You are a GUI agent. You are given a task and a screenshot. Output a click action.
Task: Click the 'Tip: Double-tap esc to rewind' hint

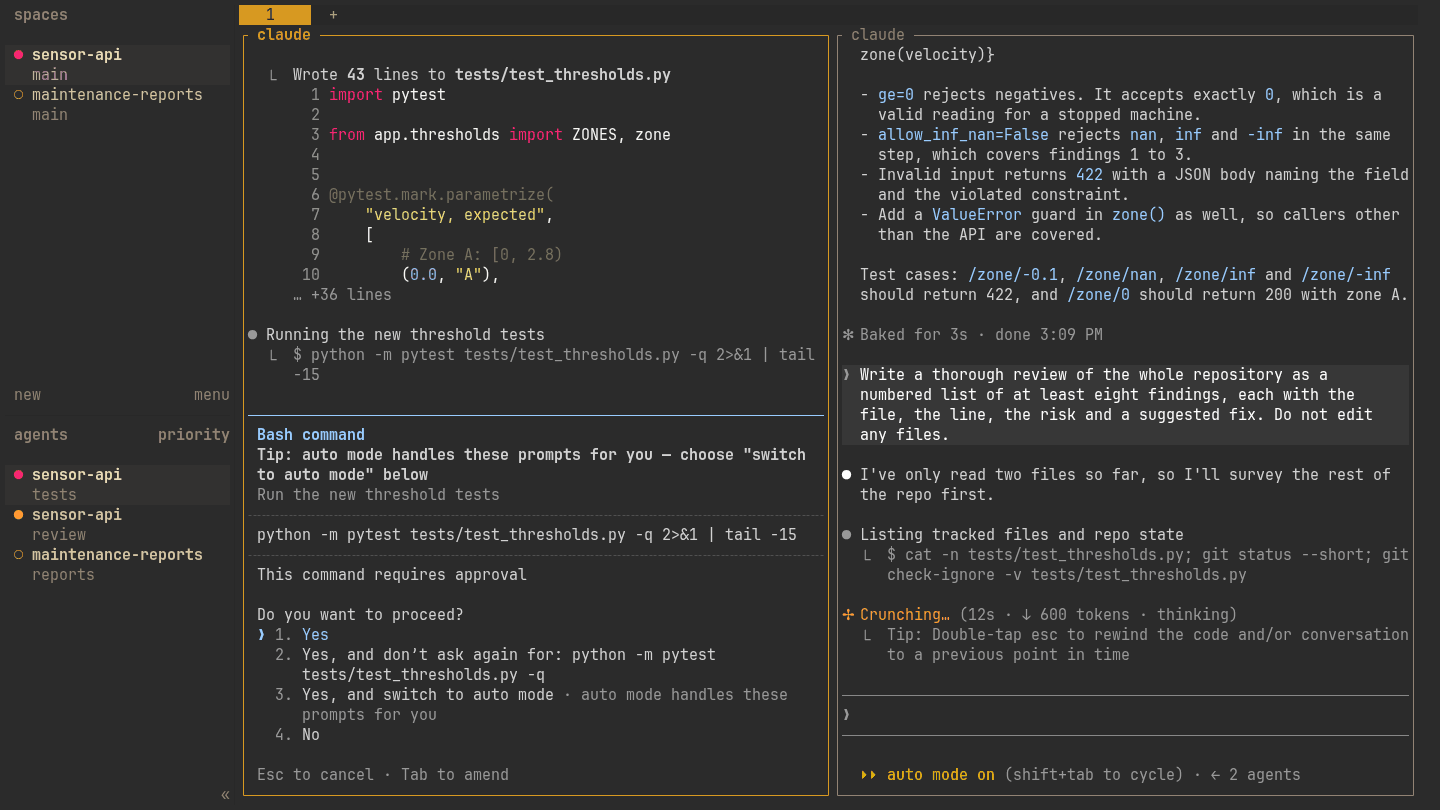point(1148,645)
